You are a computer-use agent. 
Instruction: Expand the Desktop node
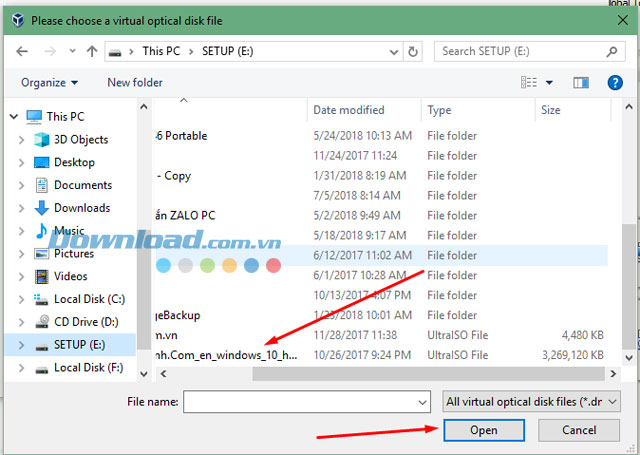(21, 163)
